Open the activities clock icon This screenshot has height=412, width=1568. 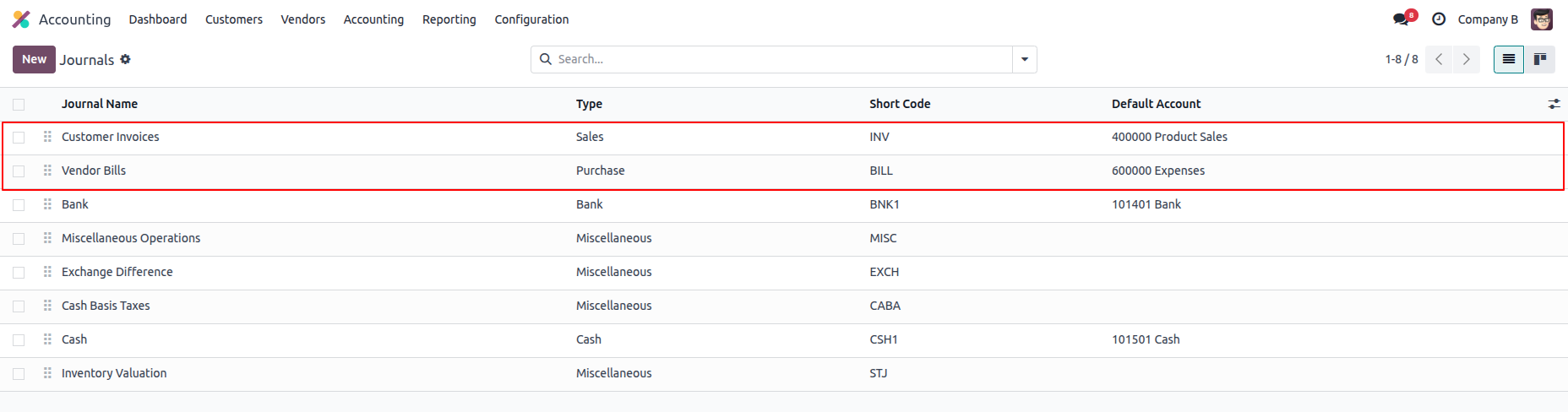tap(1439, 19)
